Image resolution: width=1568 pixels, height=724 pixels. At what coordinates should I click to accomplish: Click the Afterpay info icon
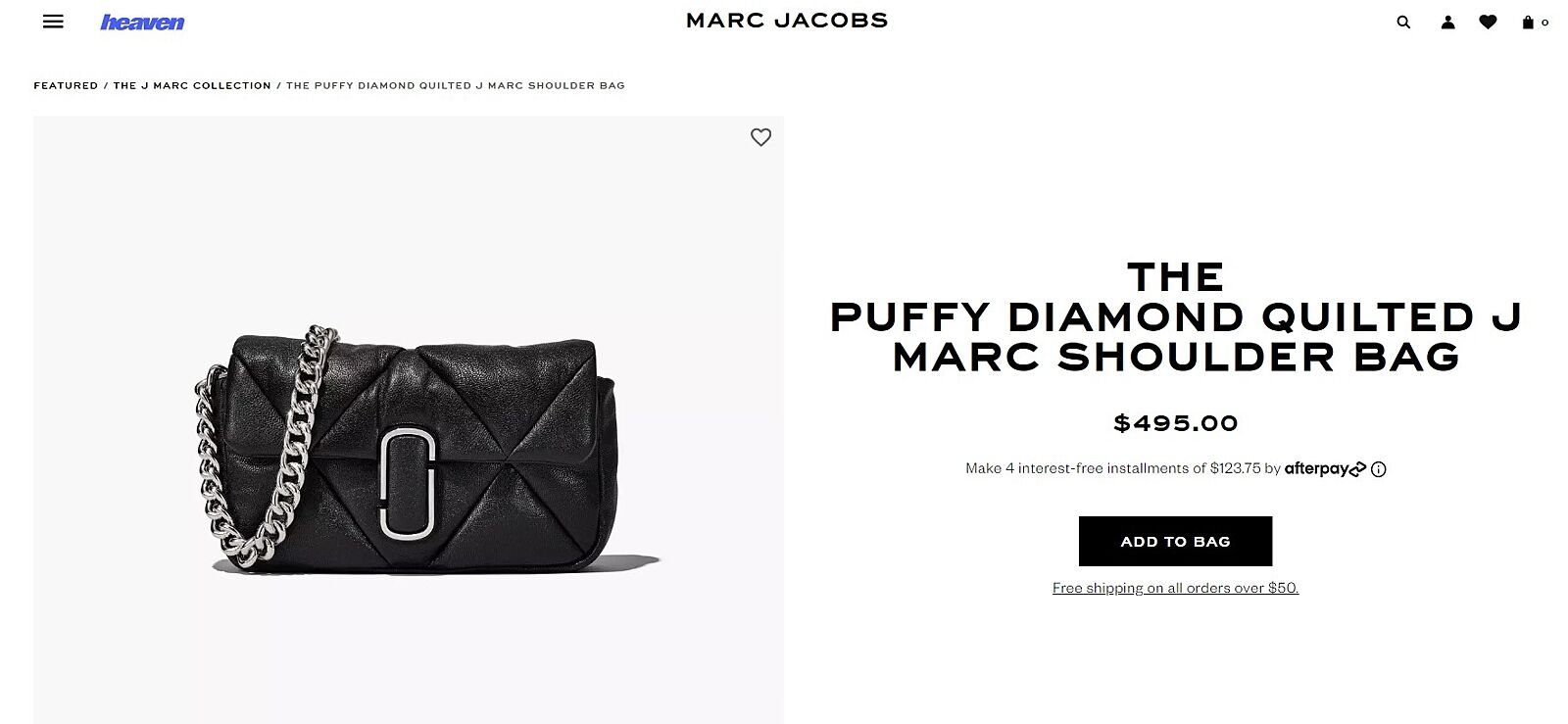point(1378,469)
